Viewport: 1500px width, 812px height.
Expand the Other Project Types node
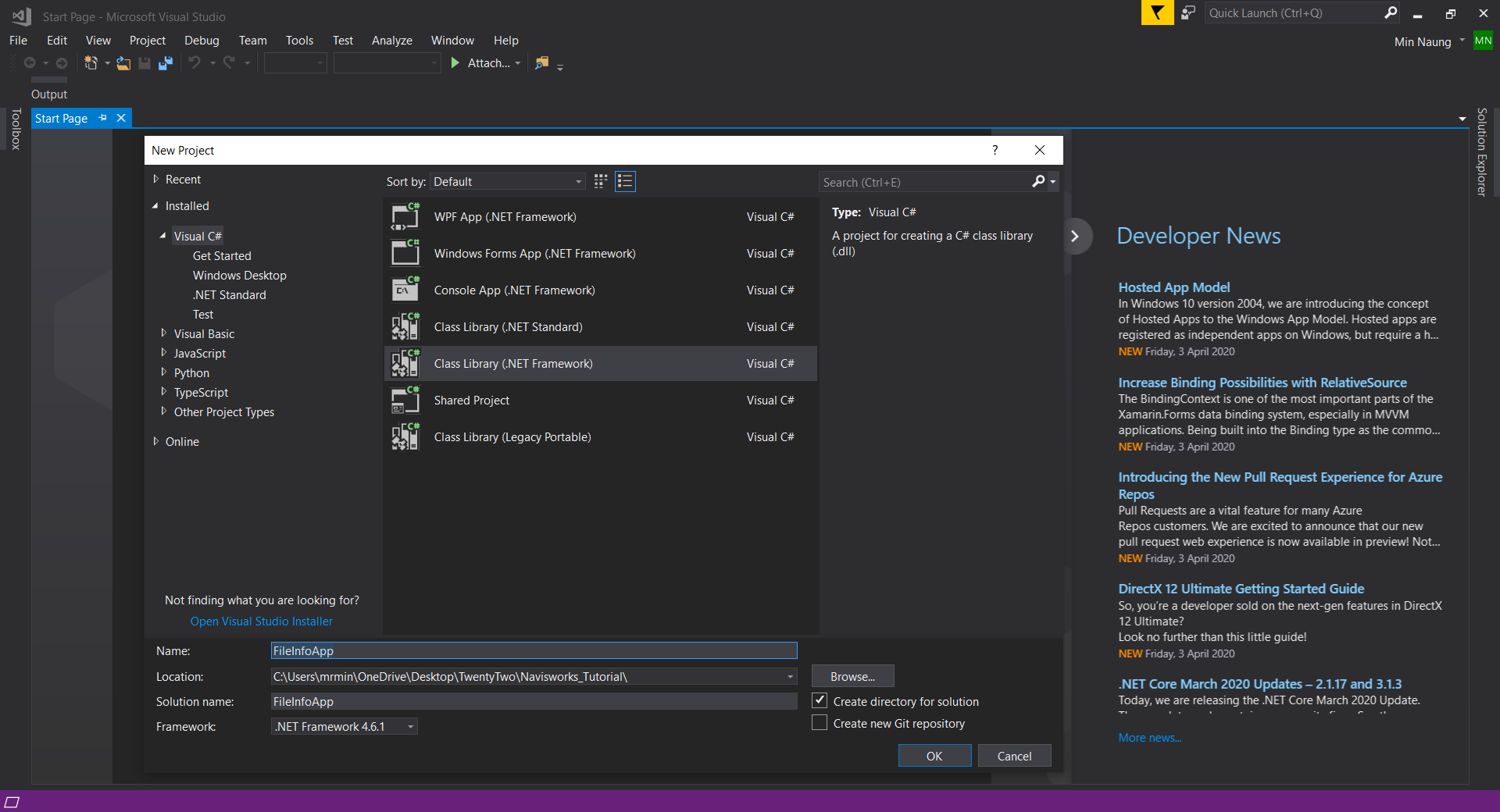(163, 411)
